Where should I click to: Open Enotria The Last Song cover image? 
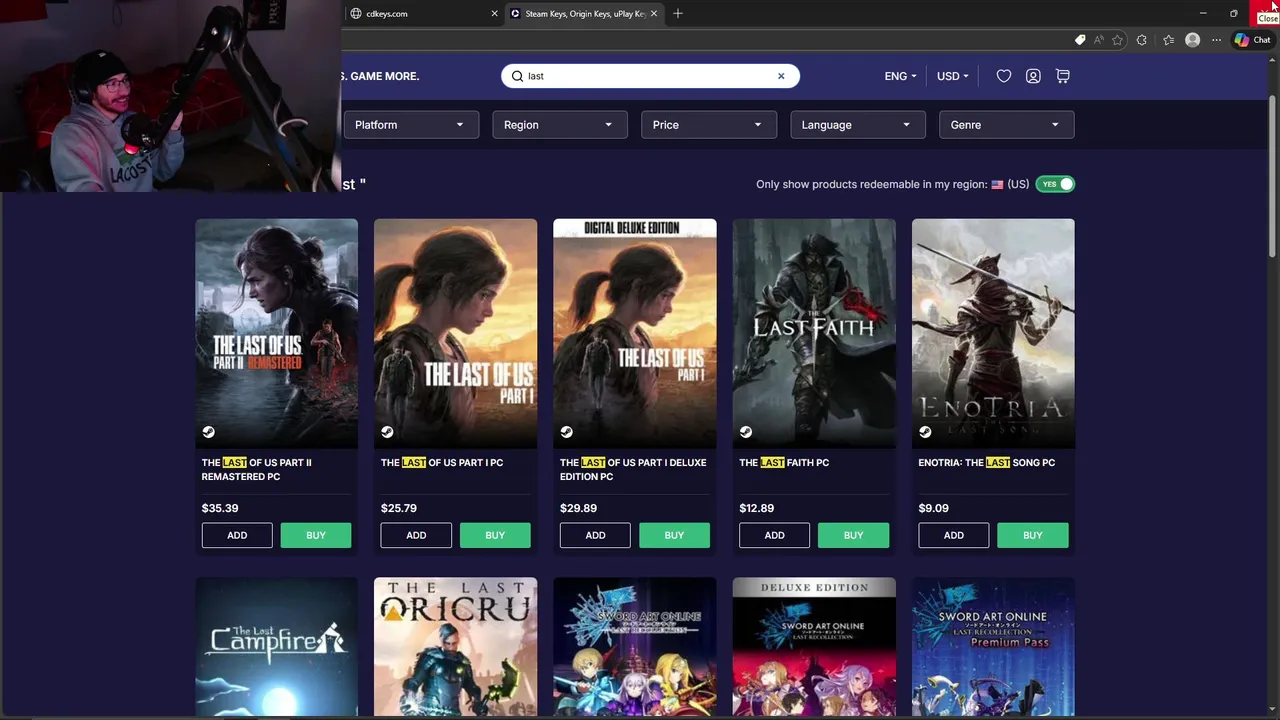pos(993,333)
